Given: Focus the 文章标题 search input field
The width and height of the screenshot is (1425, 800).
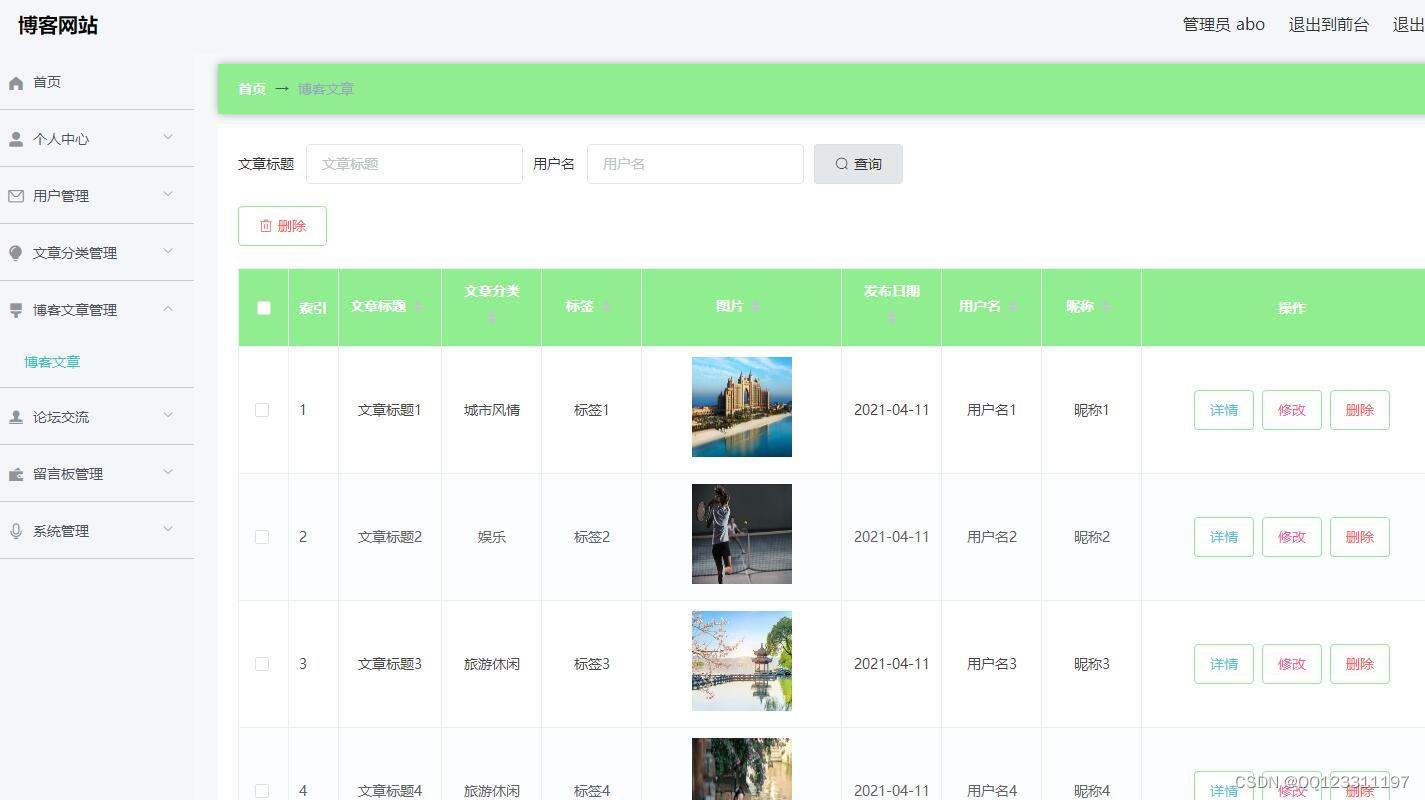Looking at the screenshot, I should (x=414, y=164).
